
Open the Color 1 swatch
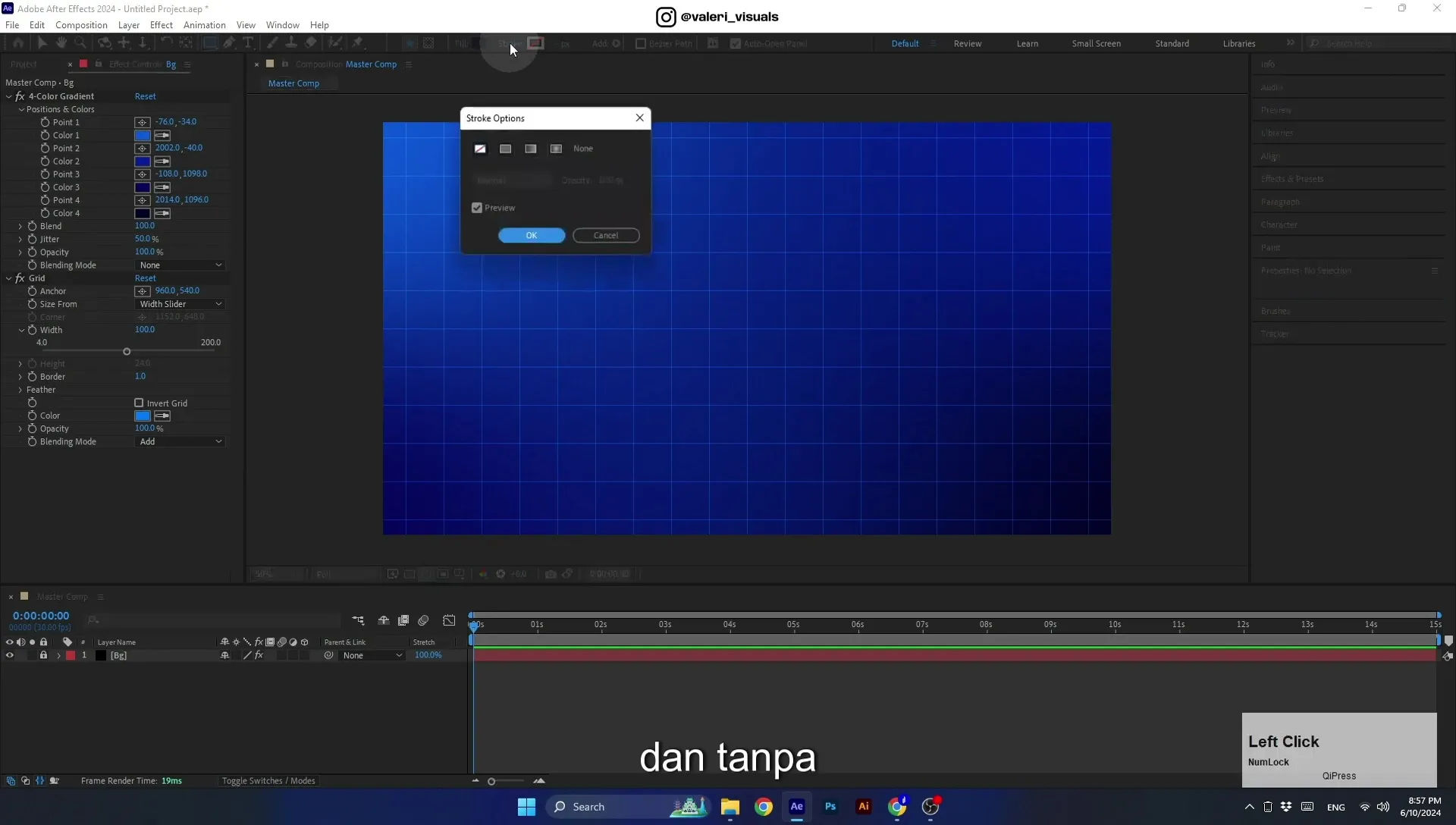(143, 135)
